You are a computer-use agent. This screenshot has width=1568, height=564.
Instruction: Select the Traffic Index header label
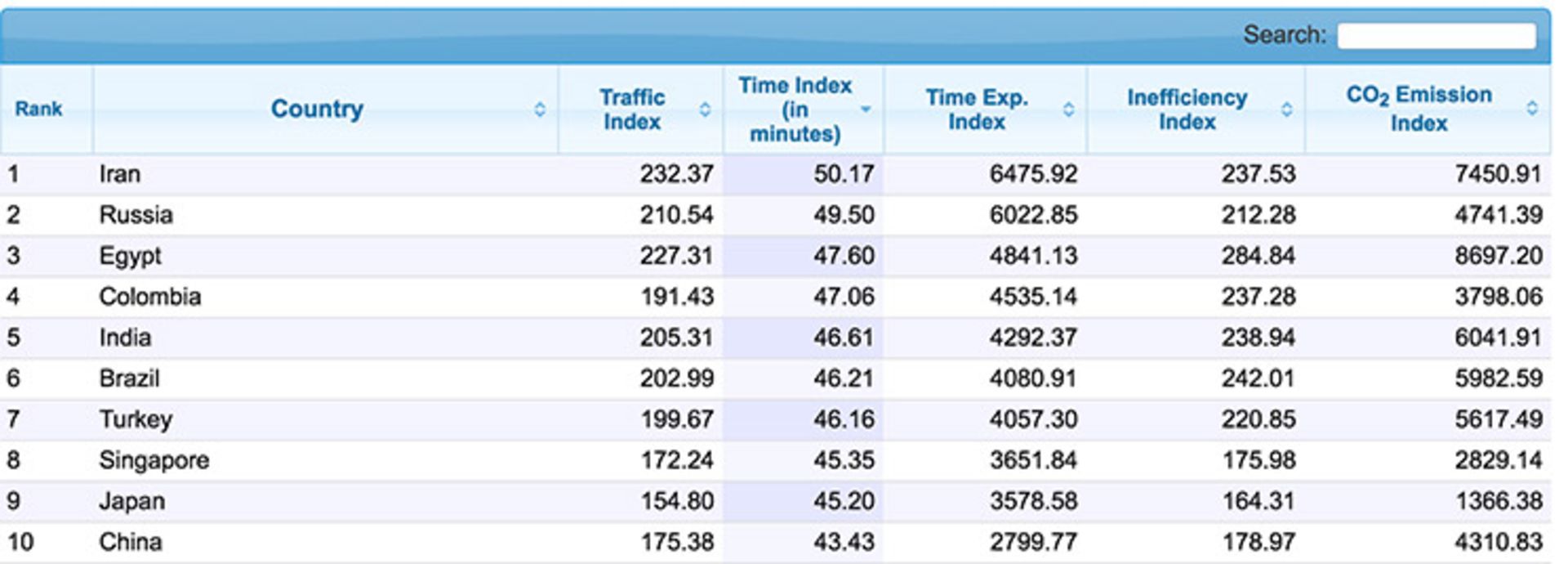coord(632,110)
